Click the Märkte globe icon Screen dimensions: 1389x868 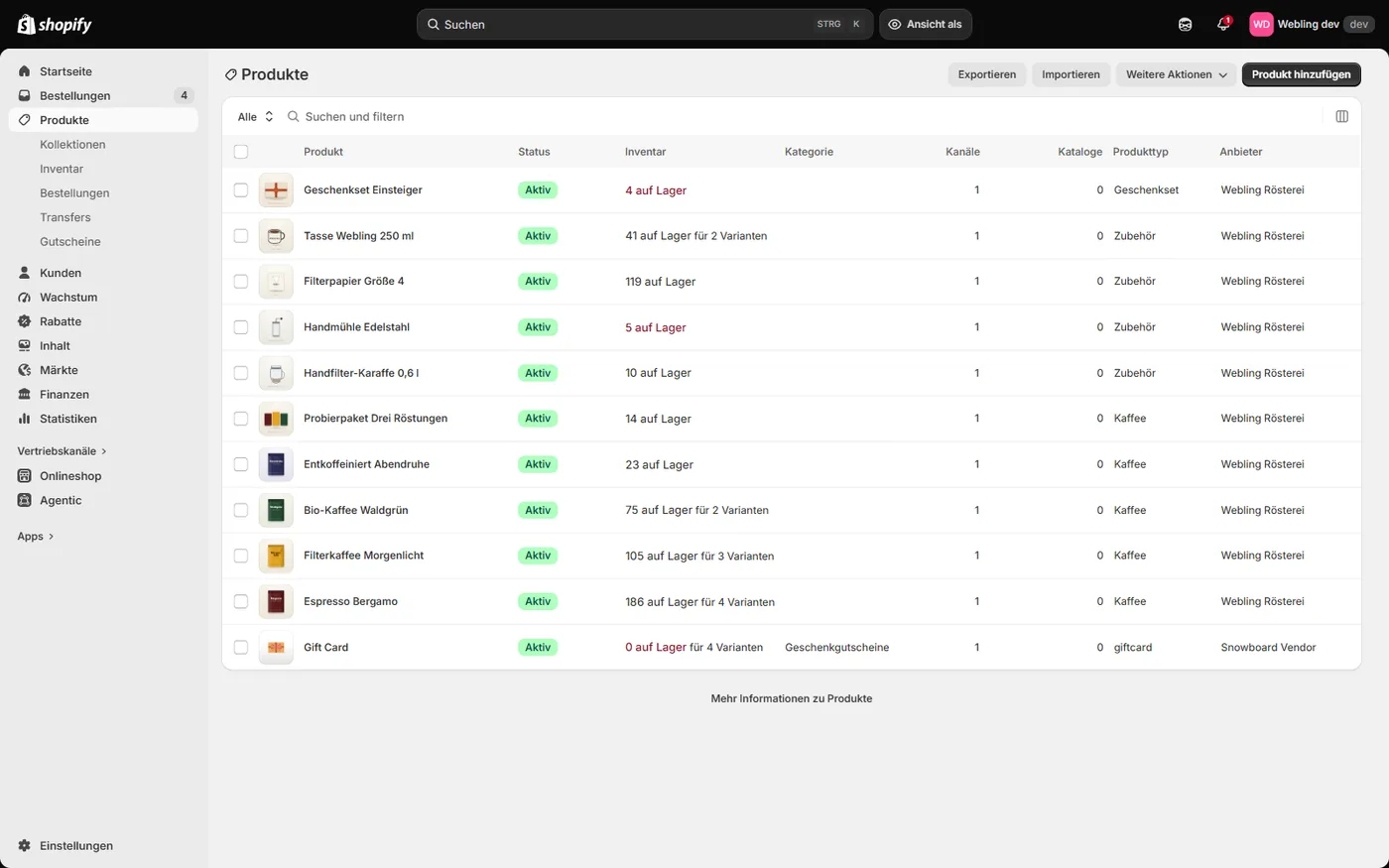25,370
